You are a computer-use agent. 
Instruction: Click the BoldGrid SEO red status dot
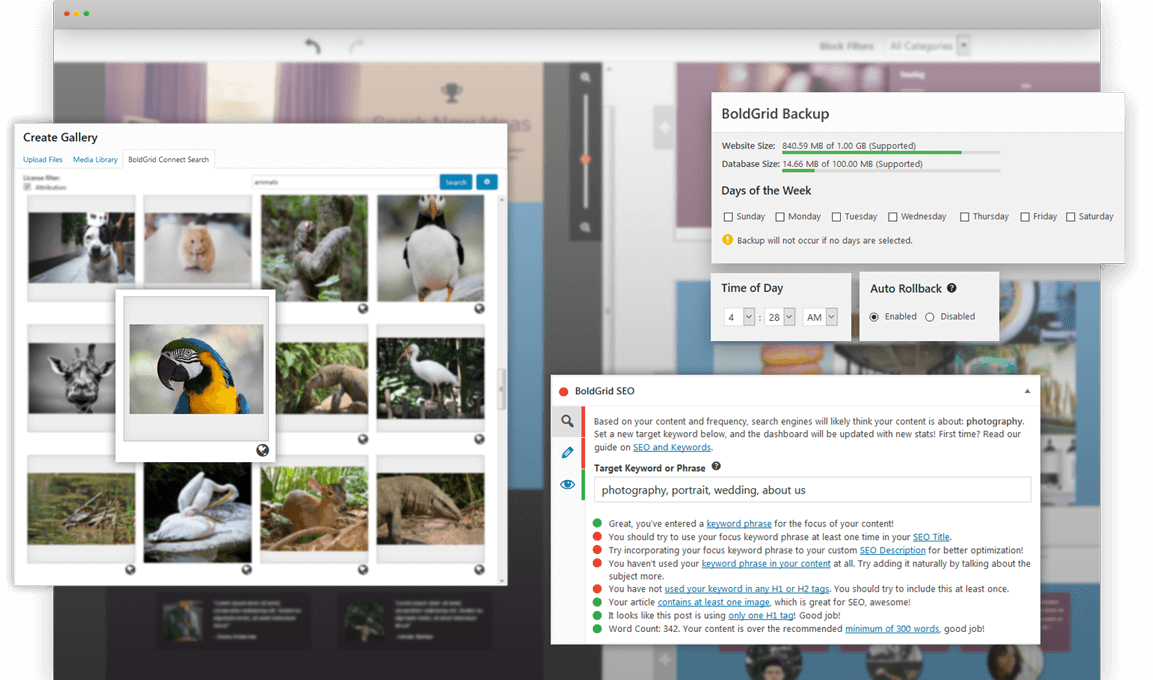(x=564, y=392)
